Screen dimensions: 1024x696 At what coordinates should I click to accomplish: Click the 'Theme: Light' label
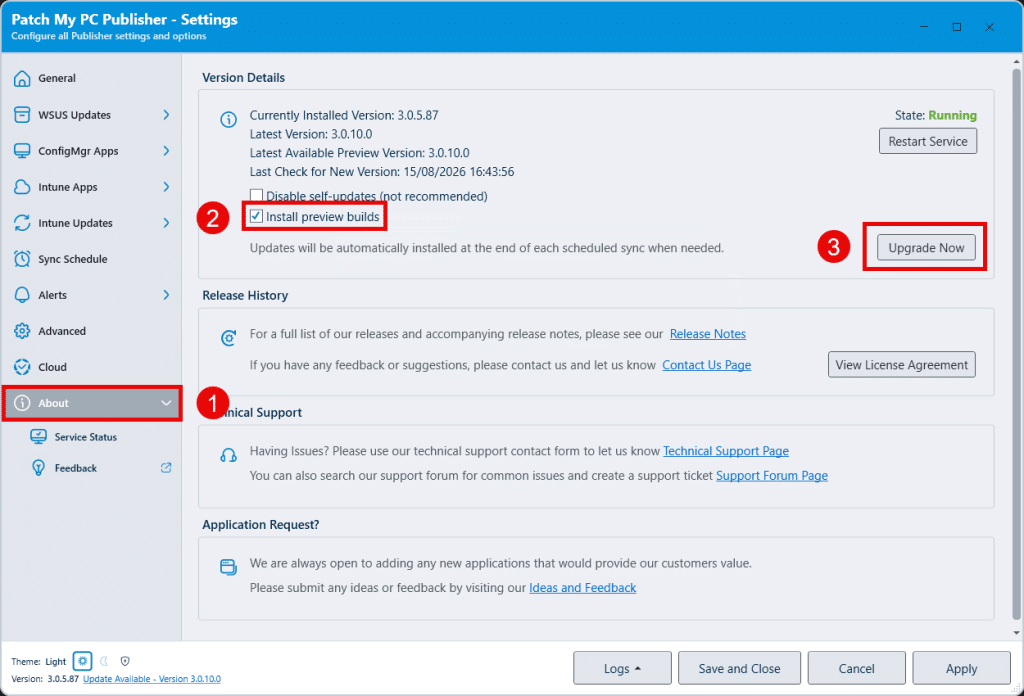coord(39,661)
